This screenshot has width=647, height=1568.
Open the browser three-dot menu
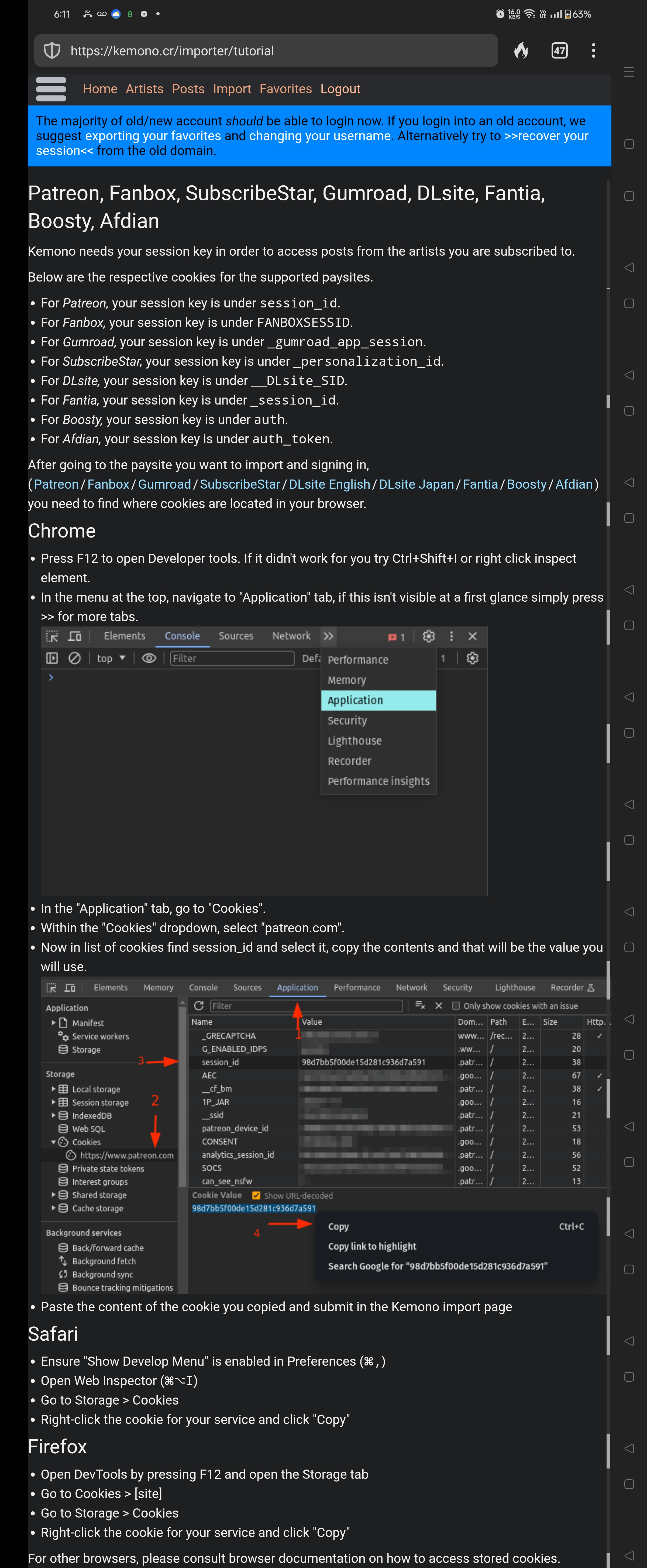(593, 50)
